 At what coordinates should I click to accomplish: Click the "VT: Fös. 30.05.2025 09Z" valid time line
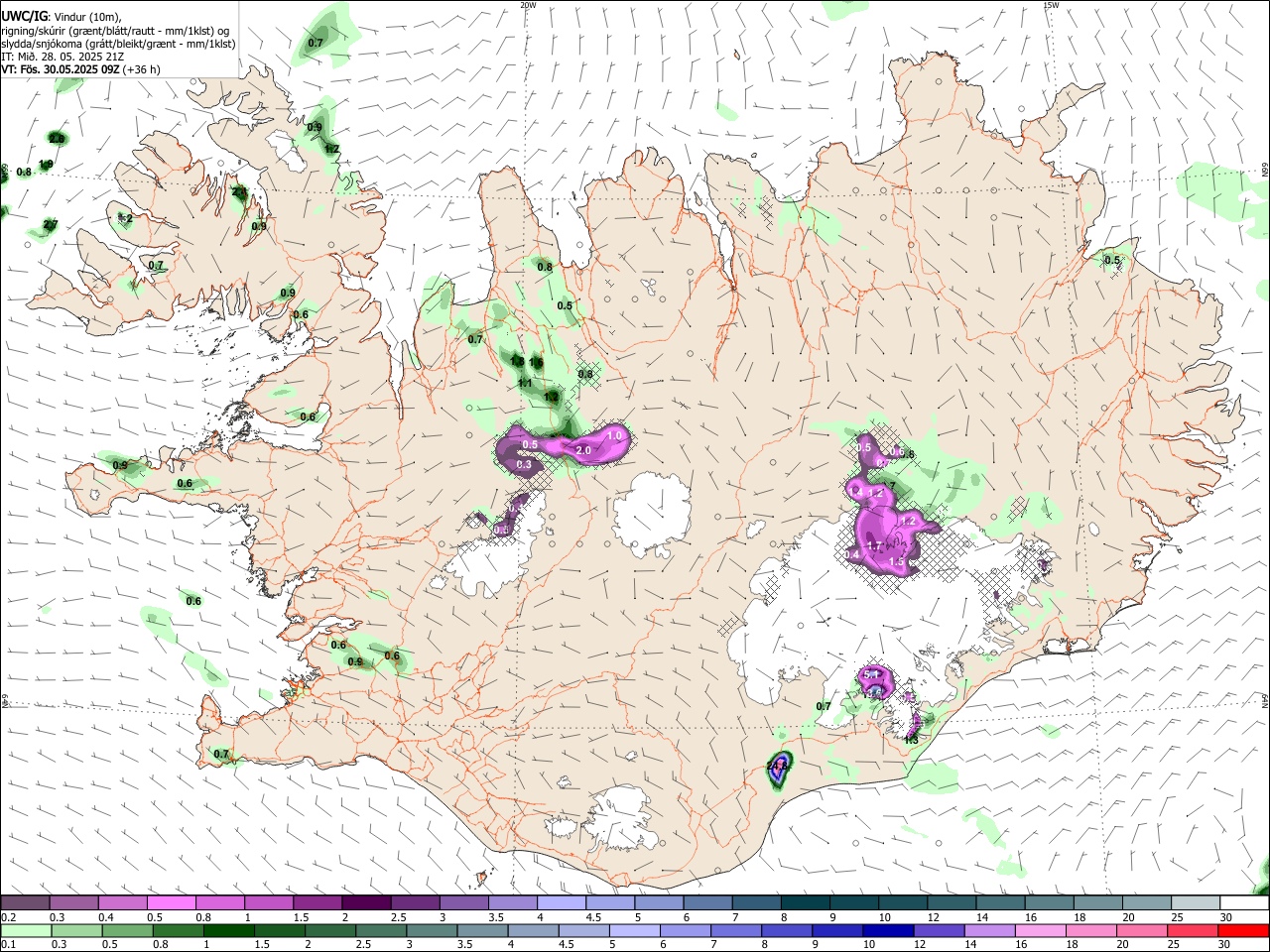click(x=61, y=69)
